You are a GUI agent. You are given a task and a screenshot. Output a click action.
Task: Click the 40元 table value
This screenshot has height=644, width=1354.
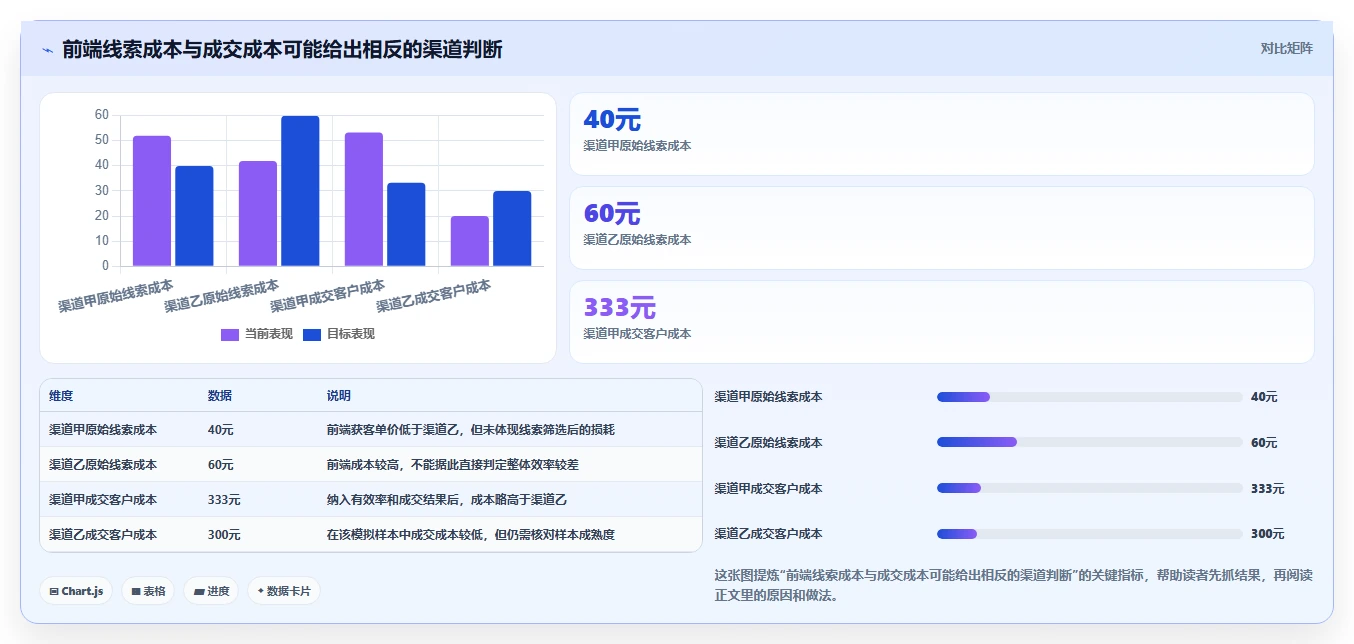point(221,429)
